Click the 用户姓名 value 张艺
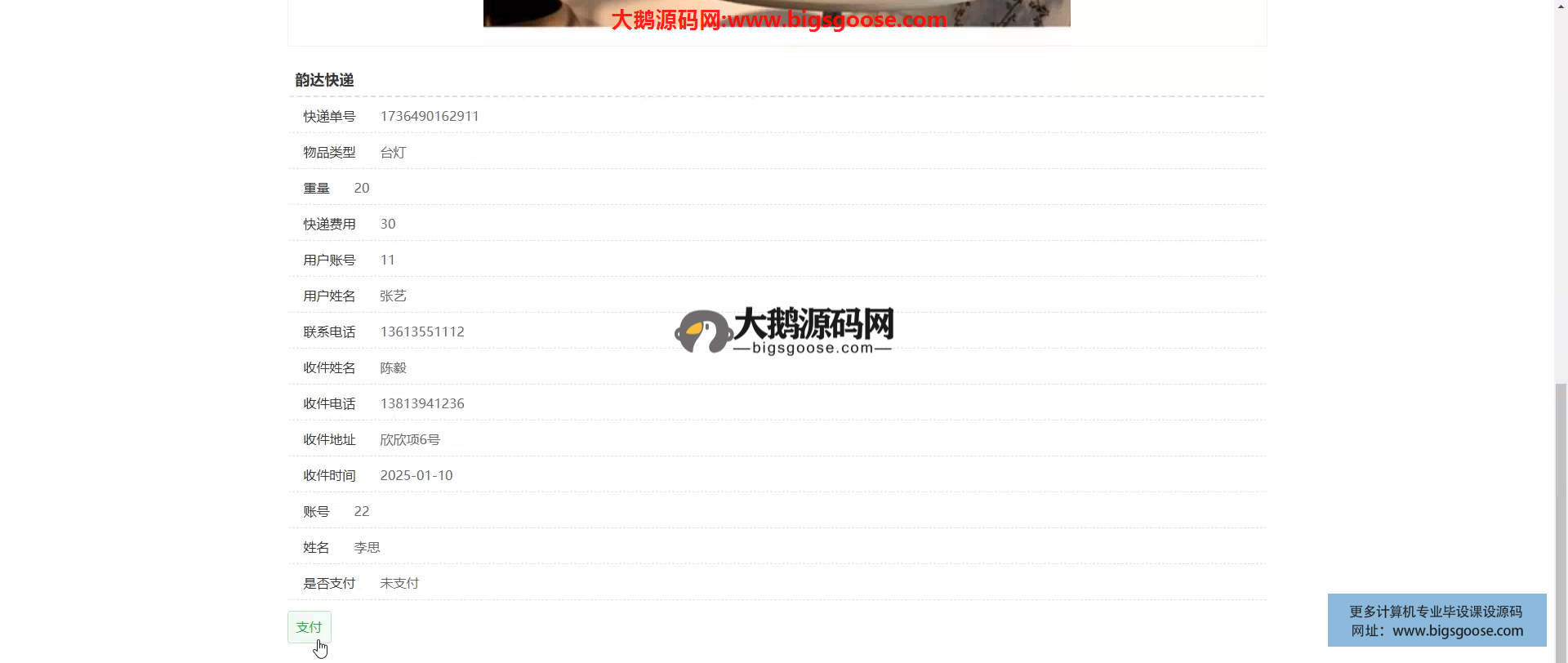The width and height of the screenshot is (1568, 663). point(393,296)
